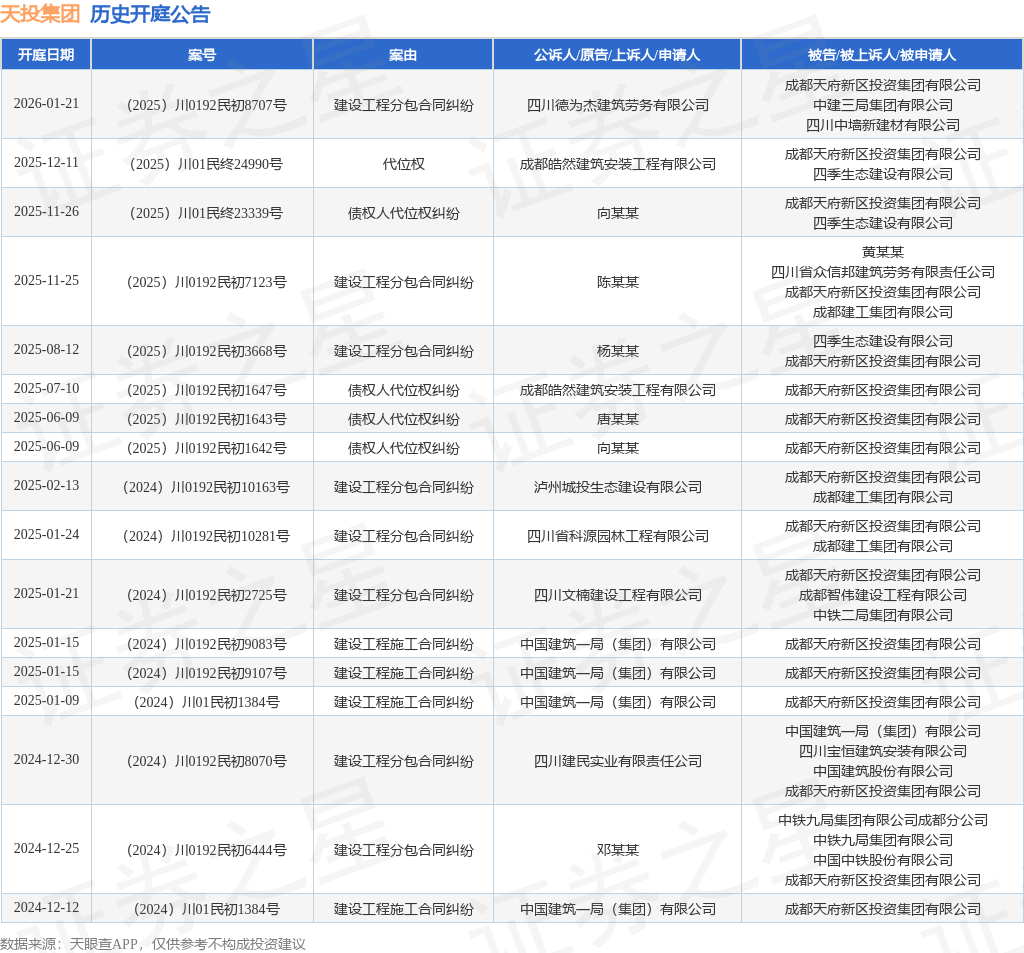Screen dimensions: 1024x953
Task: Click case number (2025)川0192民初1643号
Action: pos(206,419)
